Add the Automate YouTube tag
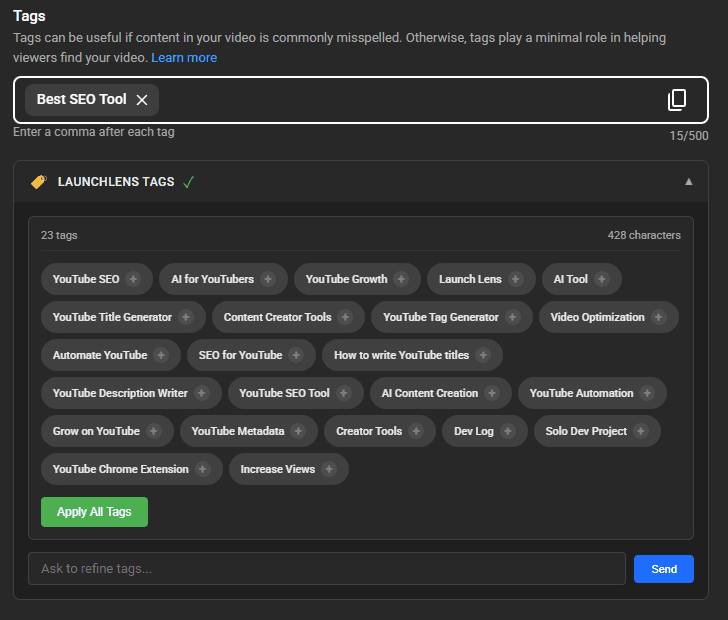This screenshot has height=620, width=728. [x=161, y=355]
